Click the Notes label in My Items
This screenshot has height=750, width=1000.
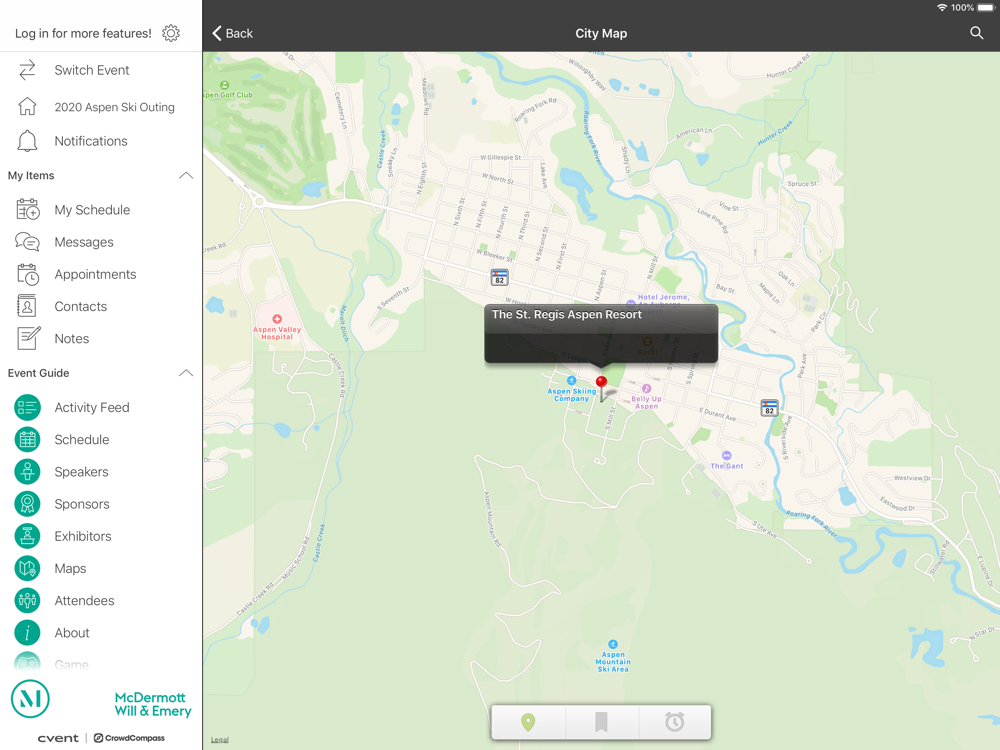tap(71, 339)
